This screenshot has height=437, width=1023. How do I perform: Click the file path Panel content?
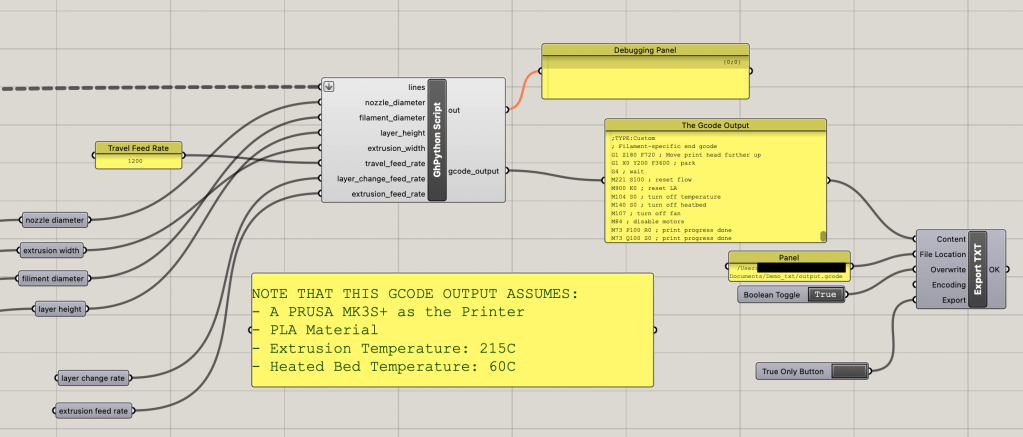789,268
